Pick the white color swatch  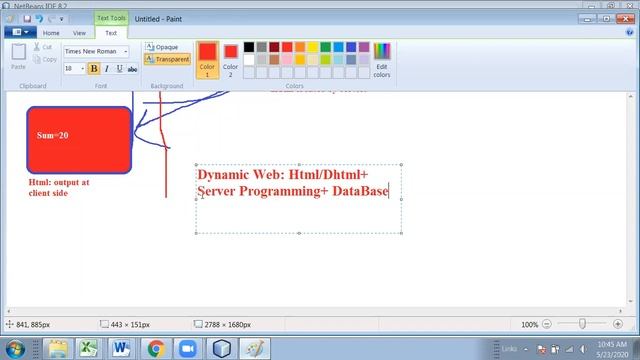249,60
